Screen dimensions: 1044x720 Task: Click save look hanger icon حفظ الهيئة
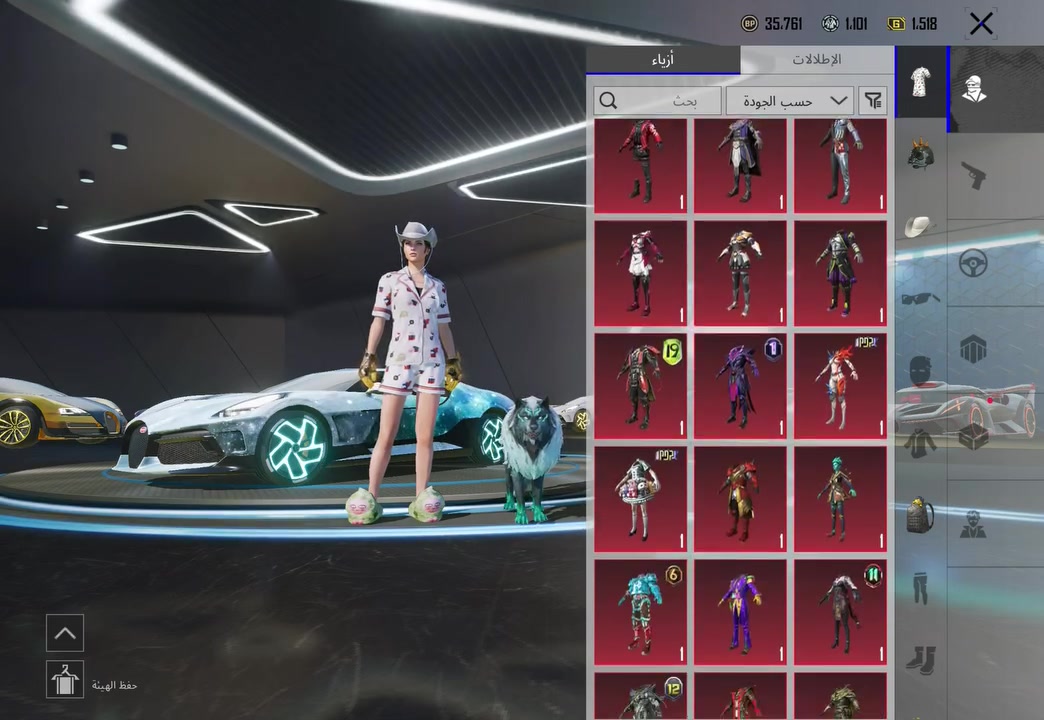(65, 679)
